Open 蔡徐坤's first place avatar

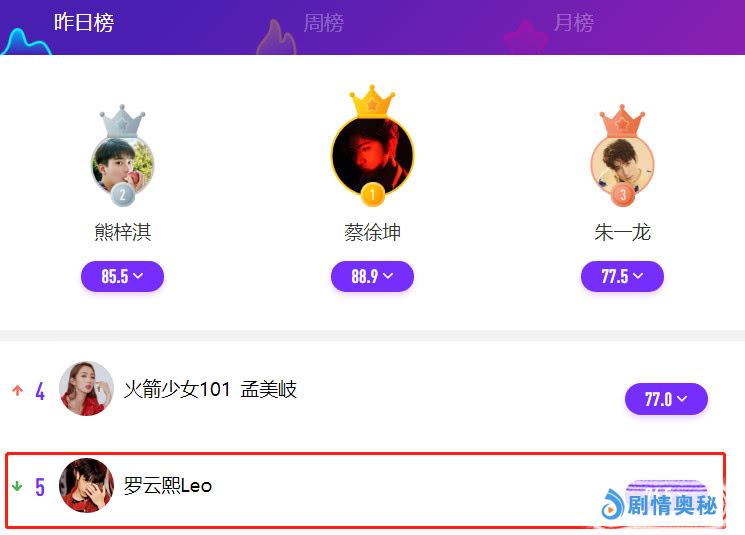pyautogui.click(x=372, y=155)
